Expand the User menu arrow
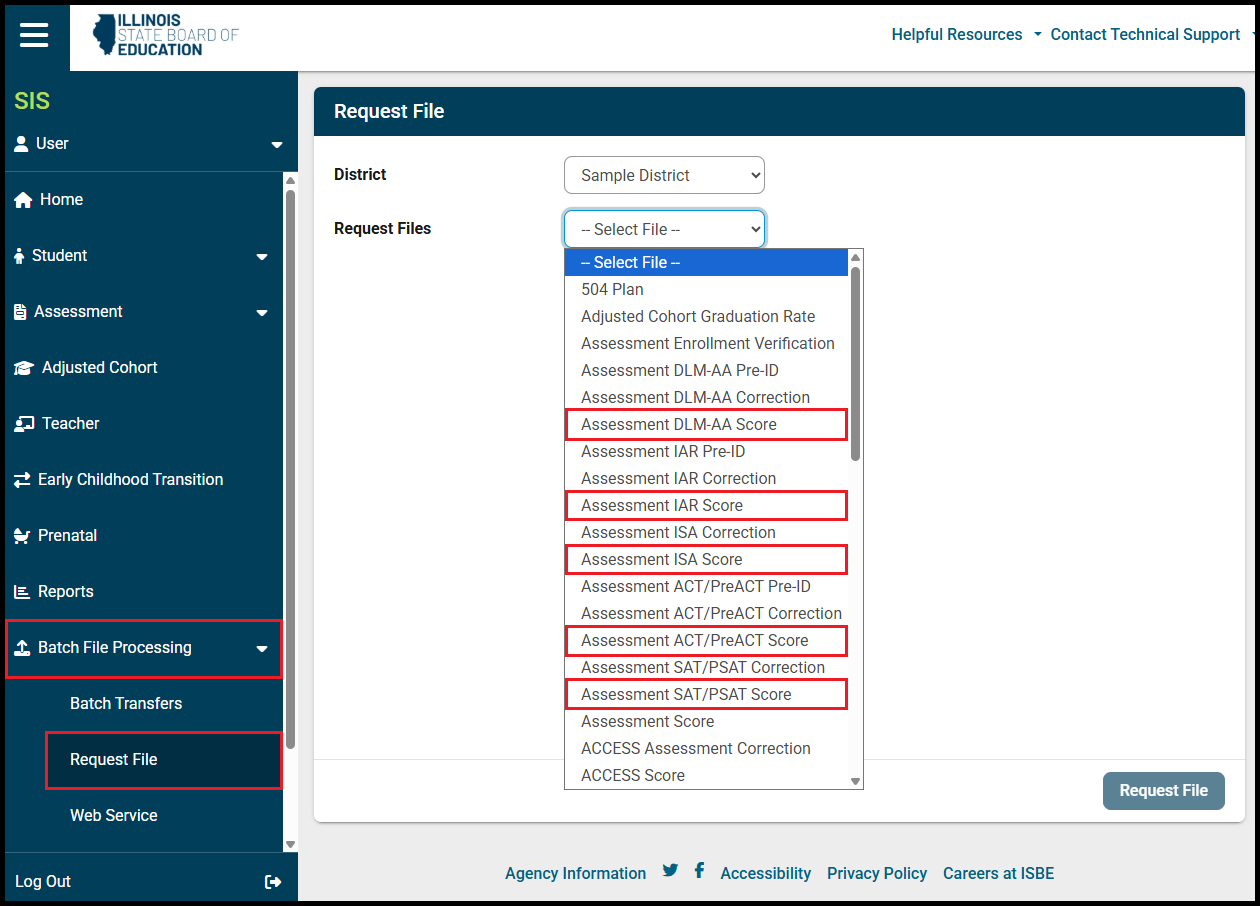This screenshot has height=906, width=1260. [277, 145]
